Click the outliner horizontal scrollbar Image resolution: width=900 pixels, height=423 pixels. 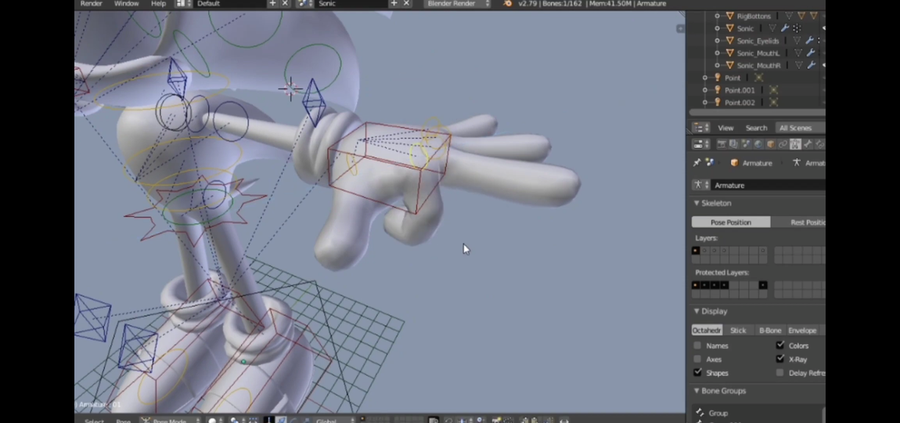[x=757, y=113]
